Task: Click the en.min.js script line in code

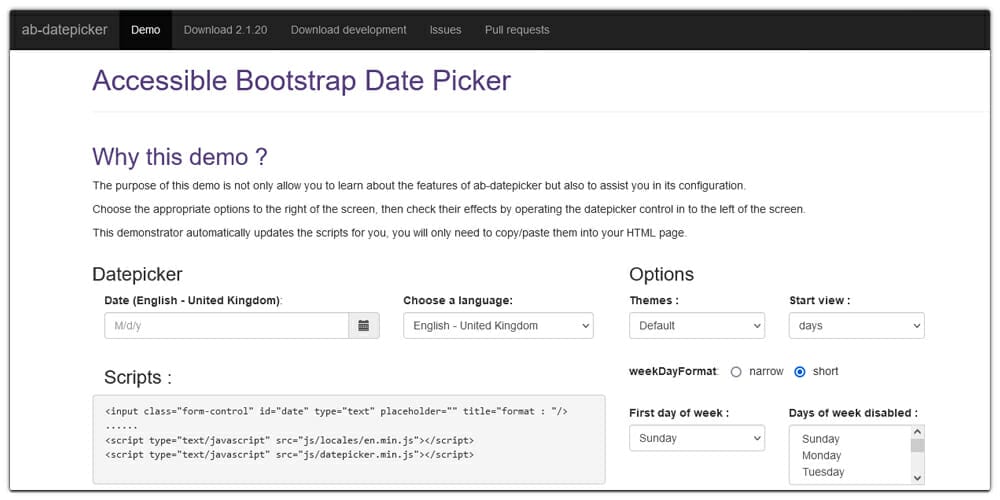Action: point(290,441)
